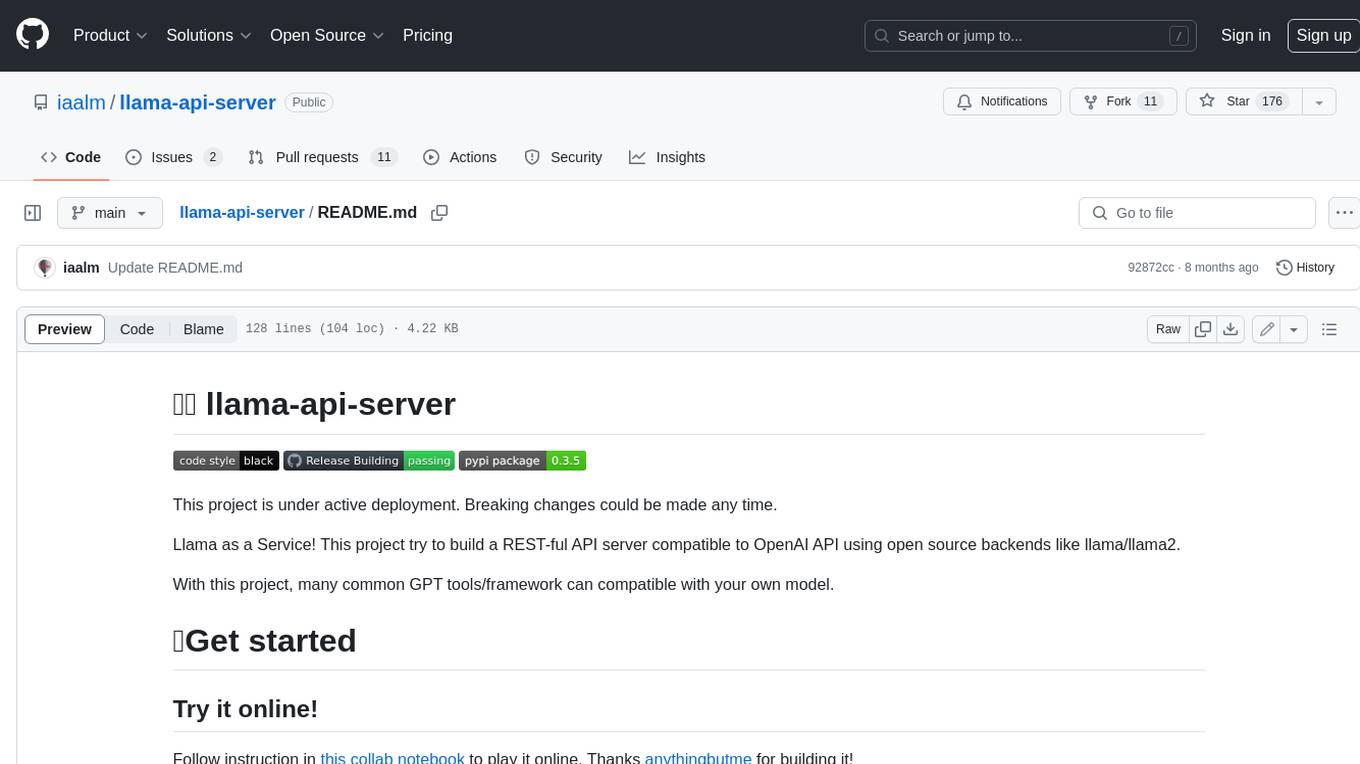Click the Pull requests counter 11
The width and height of the screenshot is (1360, 764).
(x=383, y=157)
